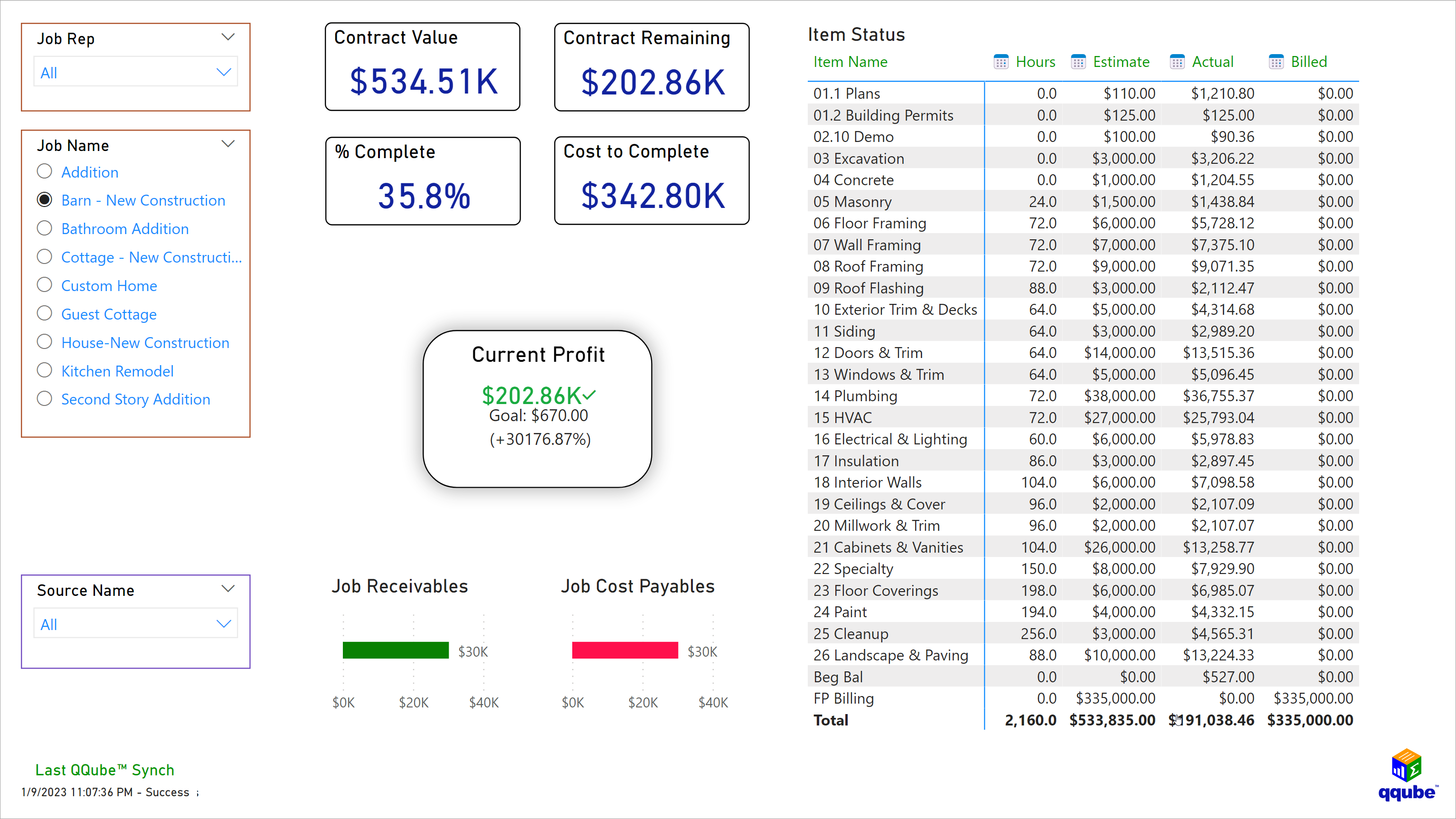Expand the Source Name dropdown filter
This screenshot has height=819, width=1456.
225,624
